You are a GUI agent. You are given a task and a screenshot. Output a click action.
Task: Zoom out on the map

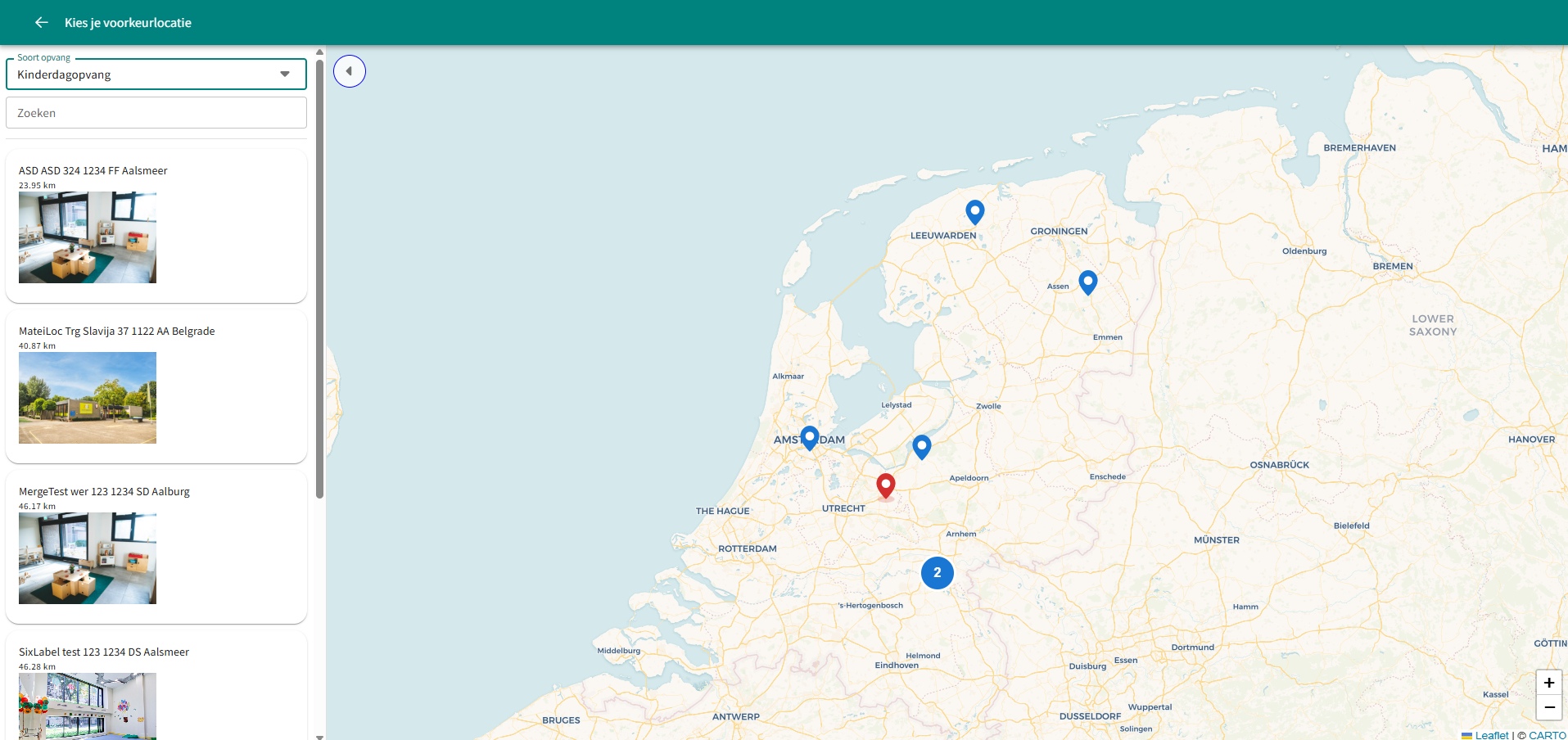[x=1548, y=707]
